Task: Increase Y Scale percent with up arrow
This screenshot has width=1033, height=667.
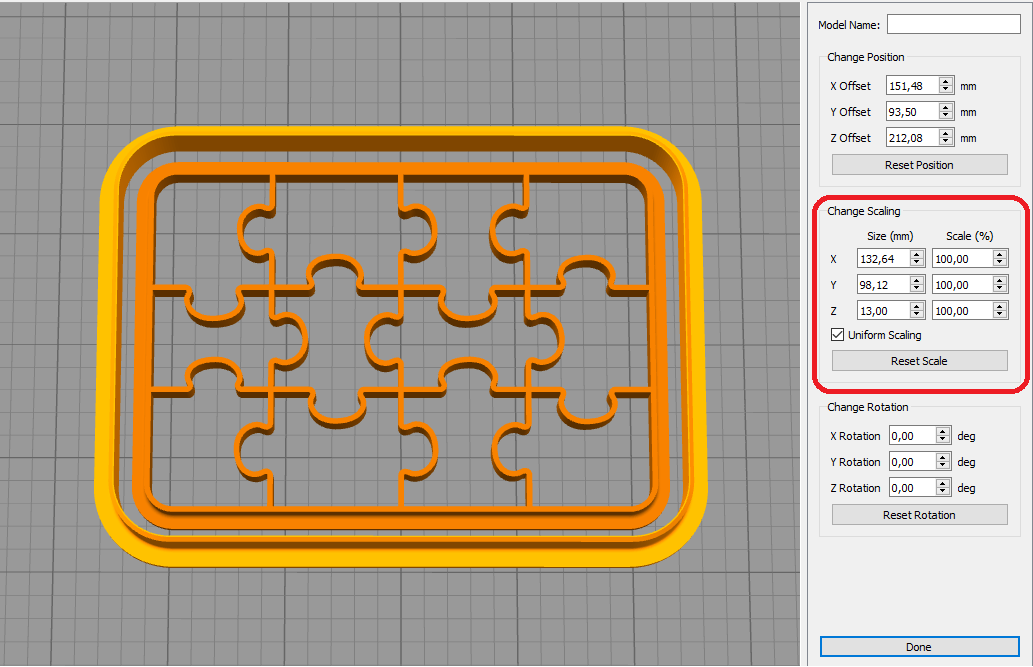Action: point(1000,281)
